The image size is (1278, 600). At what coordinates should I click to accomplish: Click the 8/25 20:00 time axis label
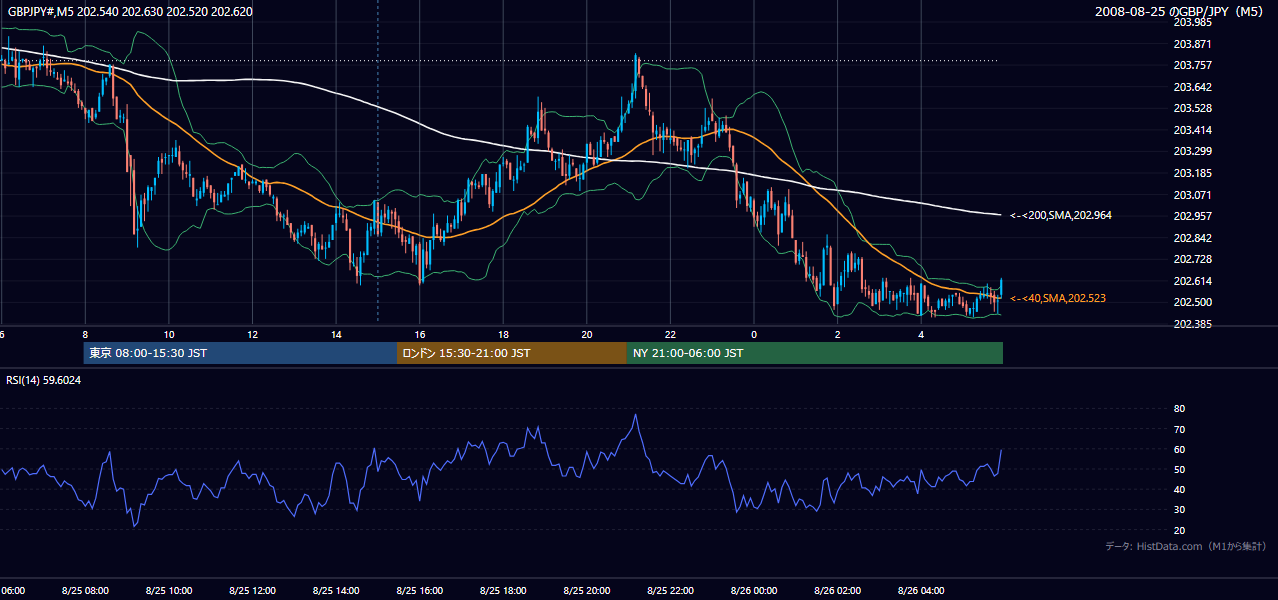(x=586, y=591)
